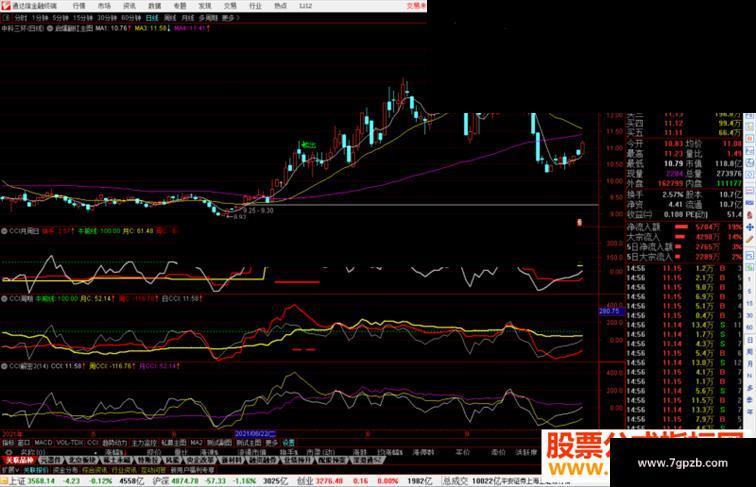
Task: Click the 大宗流入 row
Action: pos(684,237)
